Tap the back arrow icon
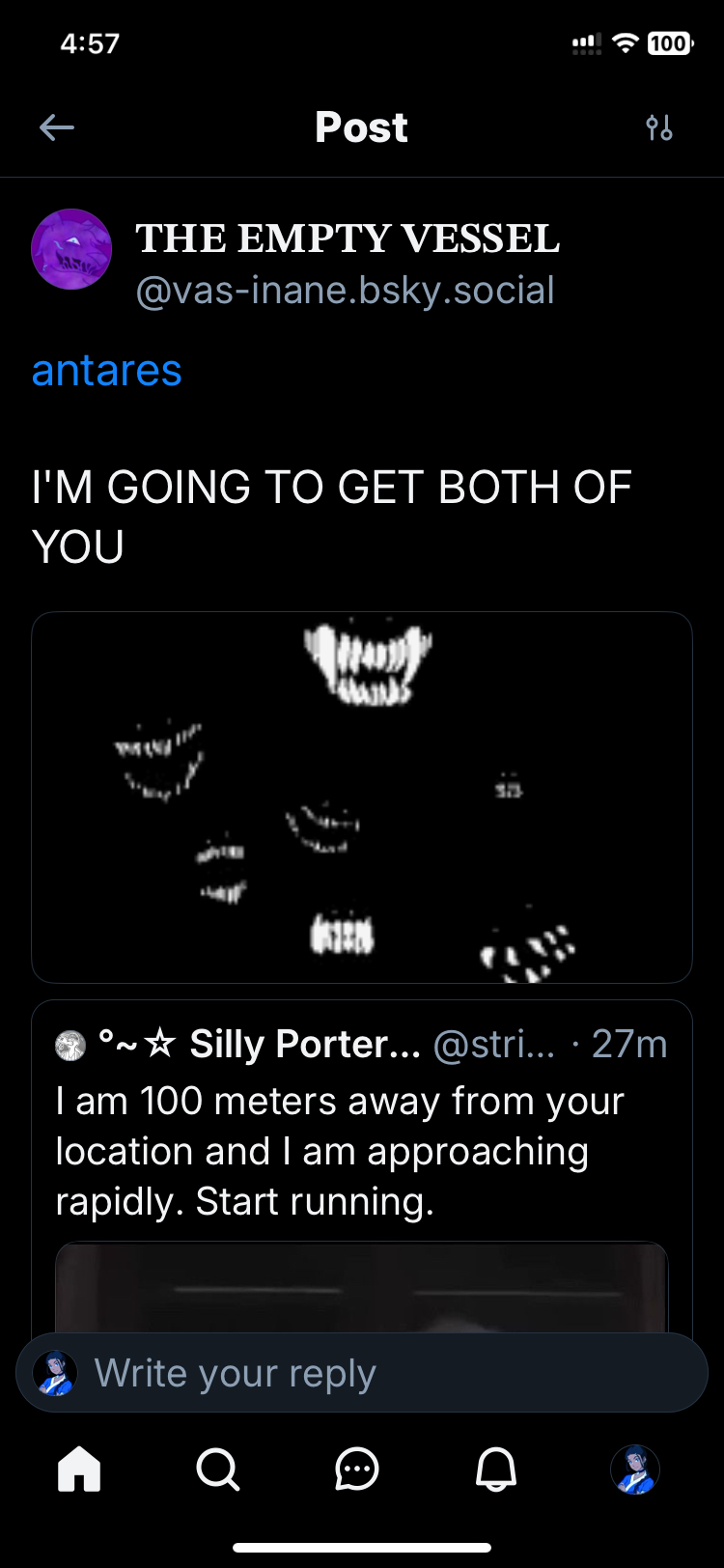 (x=57, y=127)
